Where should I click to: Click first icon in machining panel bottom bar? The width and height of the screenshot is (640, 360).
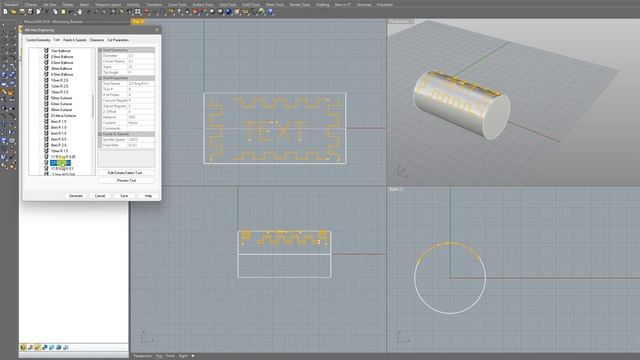(x=23, y=347)
